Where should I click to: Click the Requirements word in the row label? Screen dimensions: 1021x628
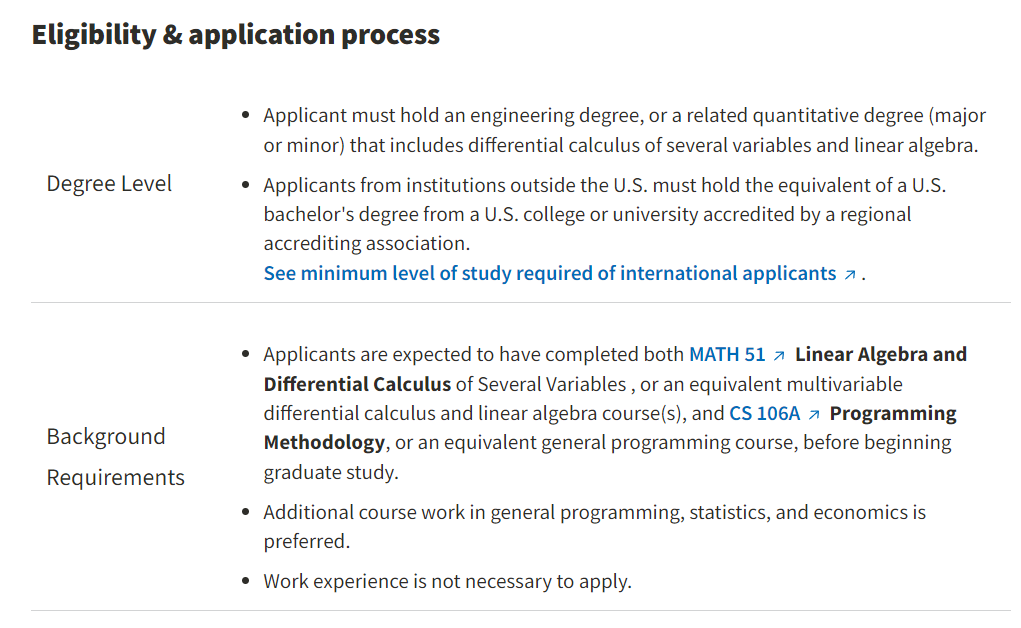(115, 478)
